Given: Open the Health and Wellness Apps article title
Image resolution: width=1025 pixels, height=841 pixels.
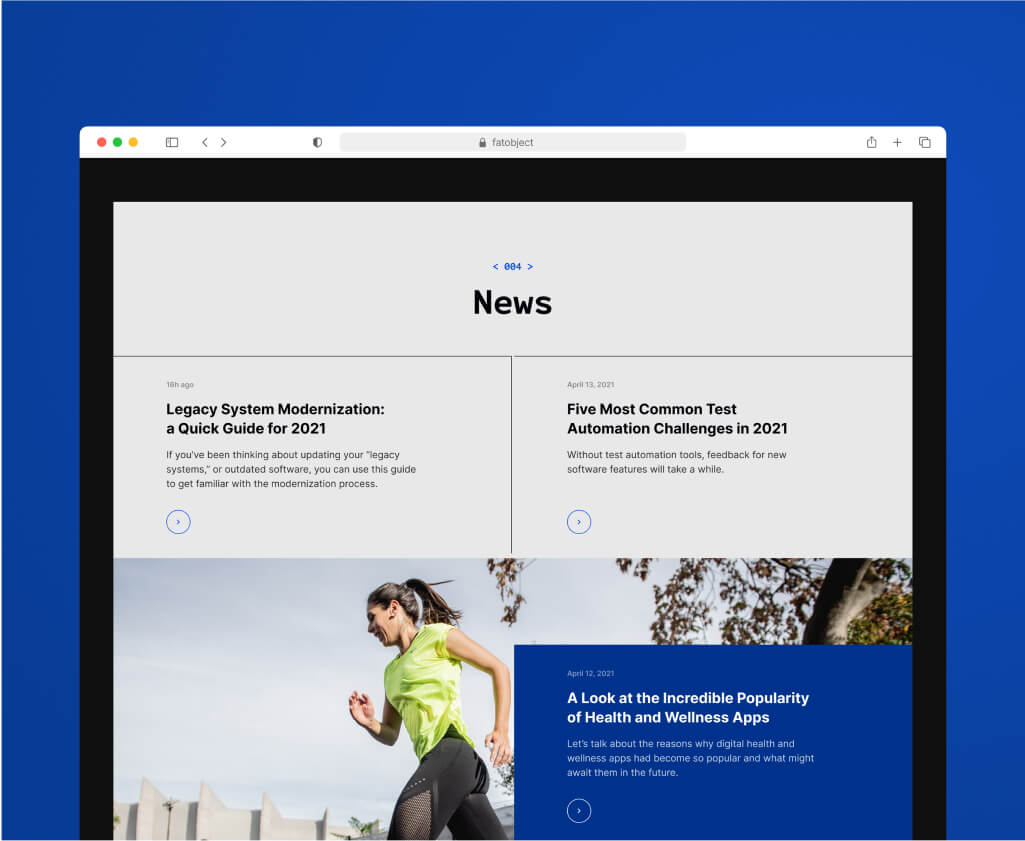Looking at the screenshot, I should click(688, 708).
